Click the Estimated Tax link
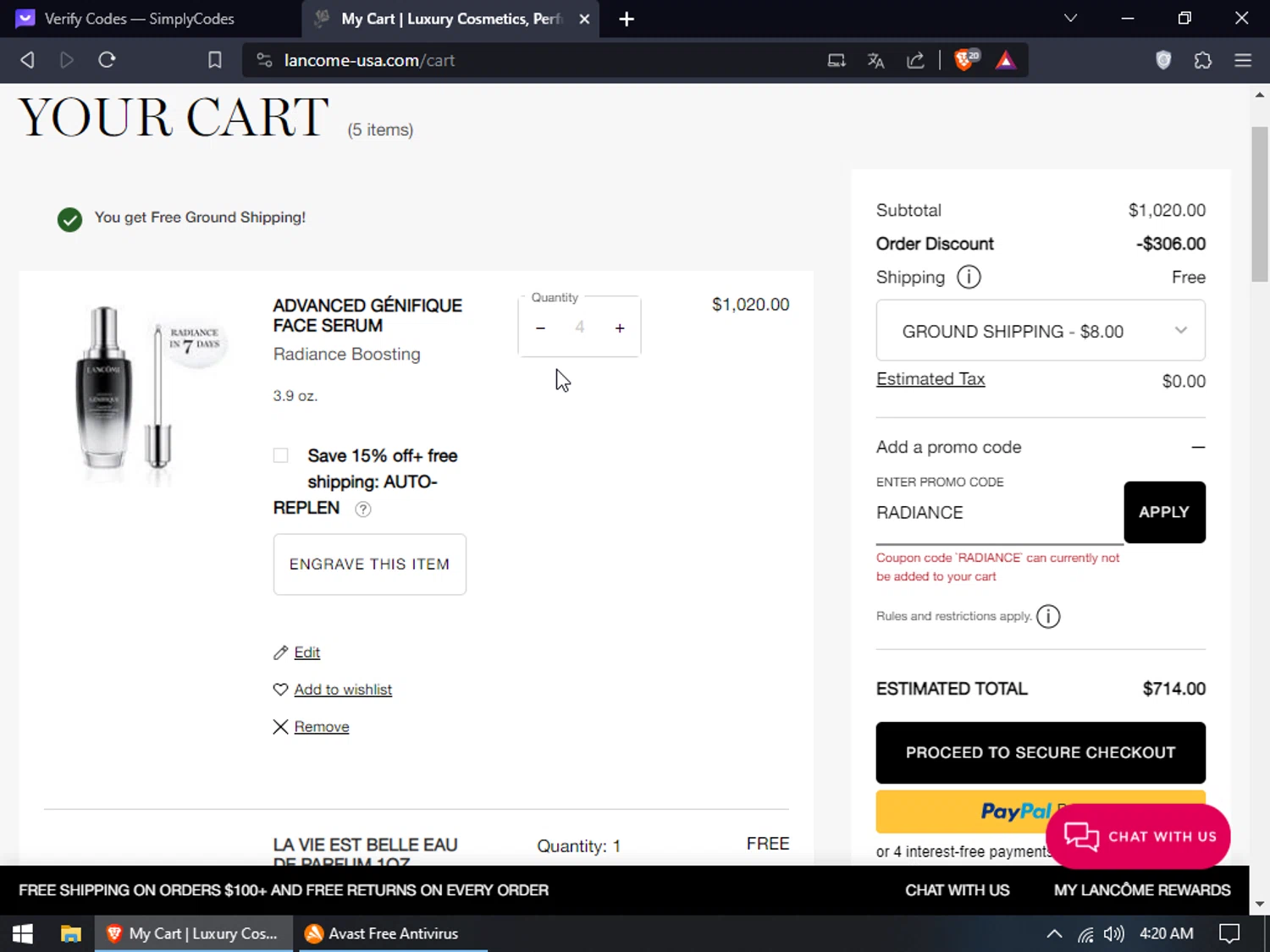The width and height of the screenshot is (1270, 952). click(930, 379)
